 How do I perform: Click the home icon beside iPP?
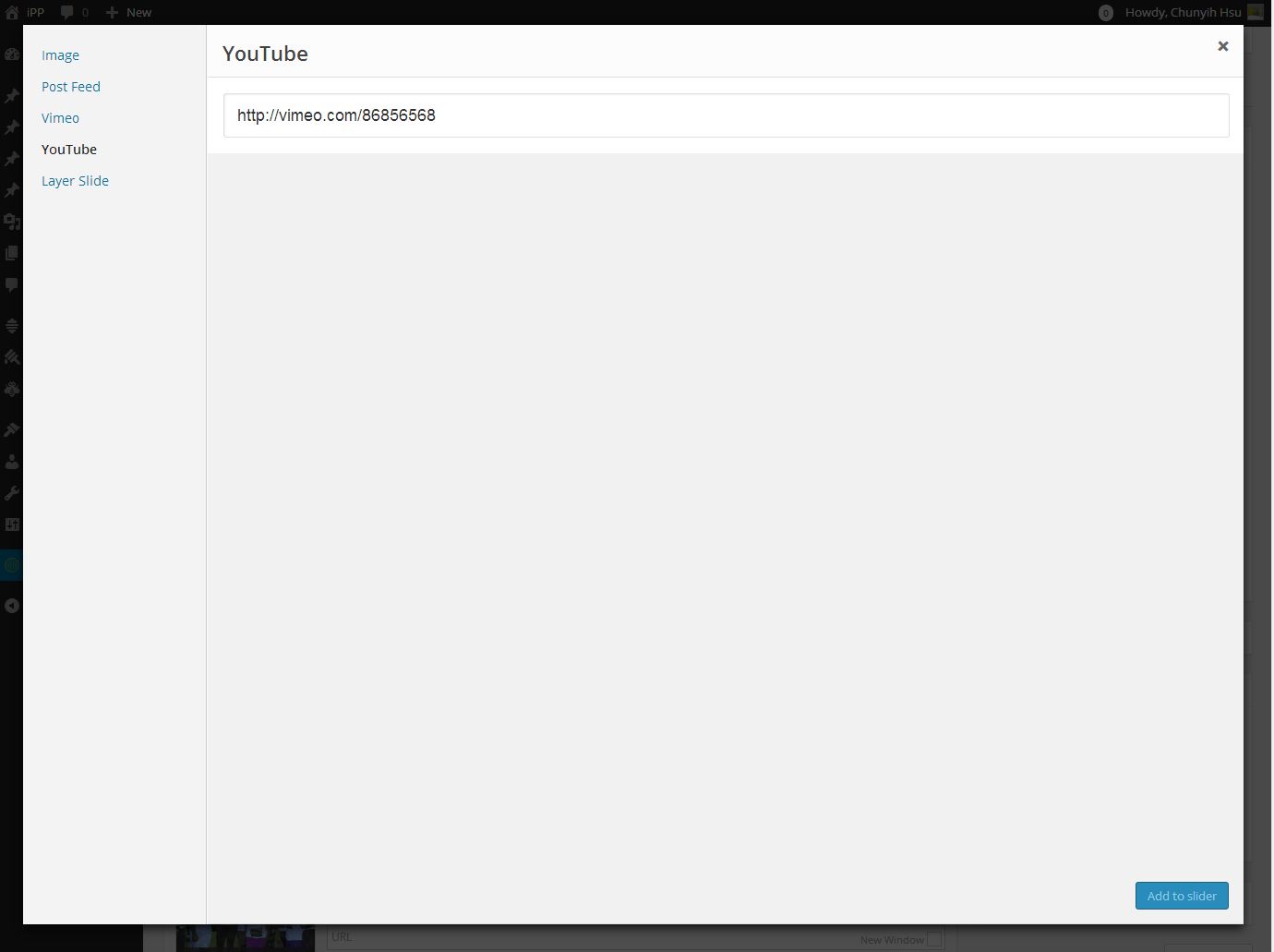[12, 13]
